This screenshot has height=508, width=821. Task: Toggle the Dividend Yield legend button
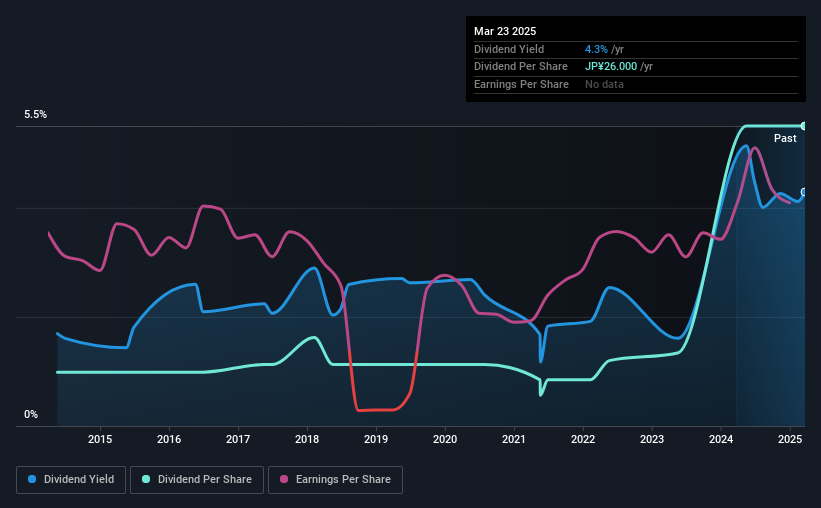[71, 480]
